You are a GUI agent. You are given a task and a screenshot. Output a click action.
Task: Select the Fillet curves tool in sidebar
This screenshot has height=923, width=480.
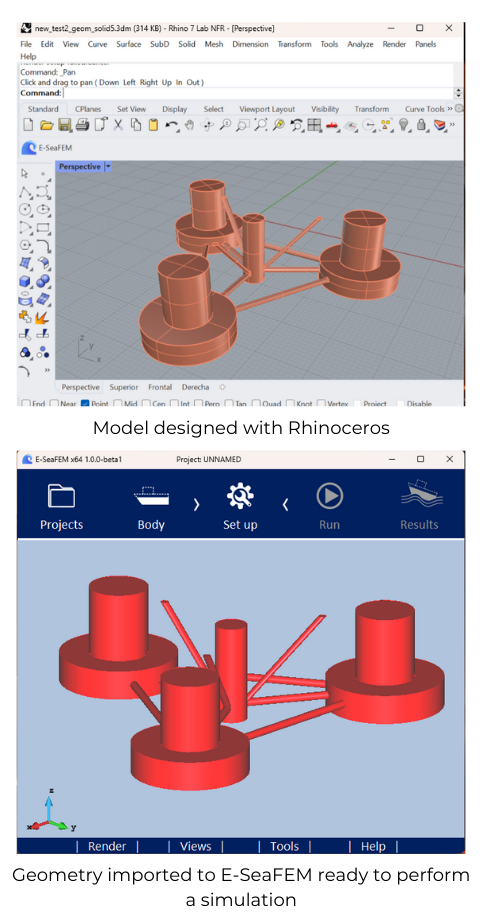click(x=42, y=245)
